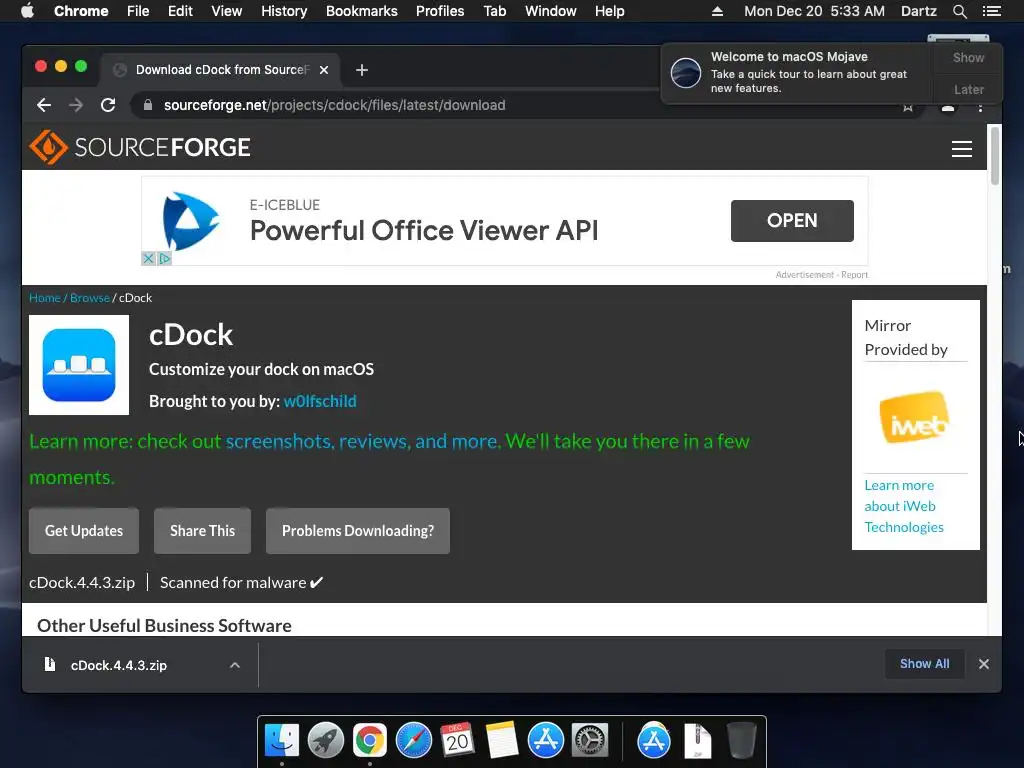
Task: Click the Get Updates button
Action: coord(84,531)
